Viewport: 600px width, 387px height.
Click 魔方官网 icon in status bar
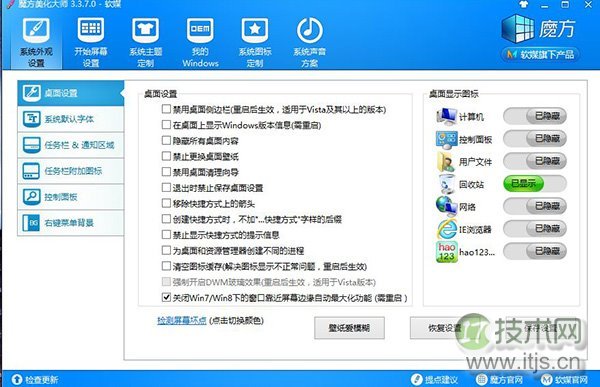pyautogui.click(x=481, y=379)
